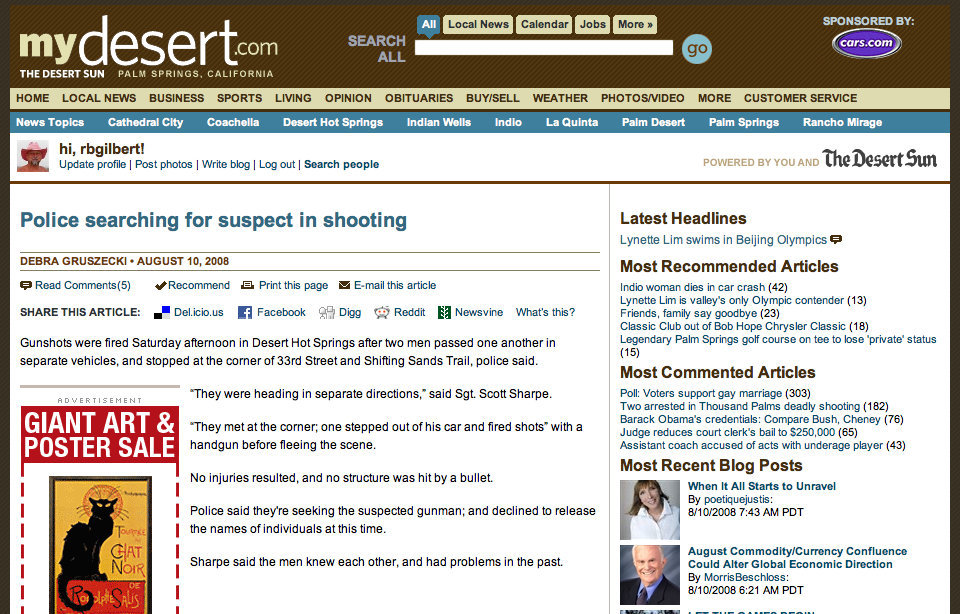The image size is (960, 614).
Task: Open Two arrested in Thousand Palms shooting article
Action: [x=740, y=406]
